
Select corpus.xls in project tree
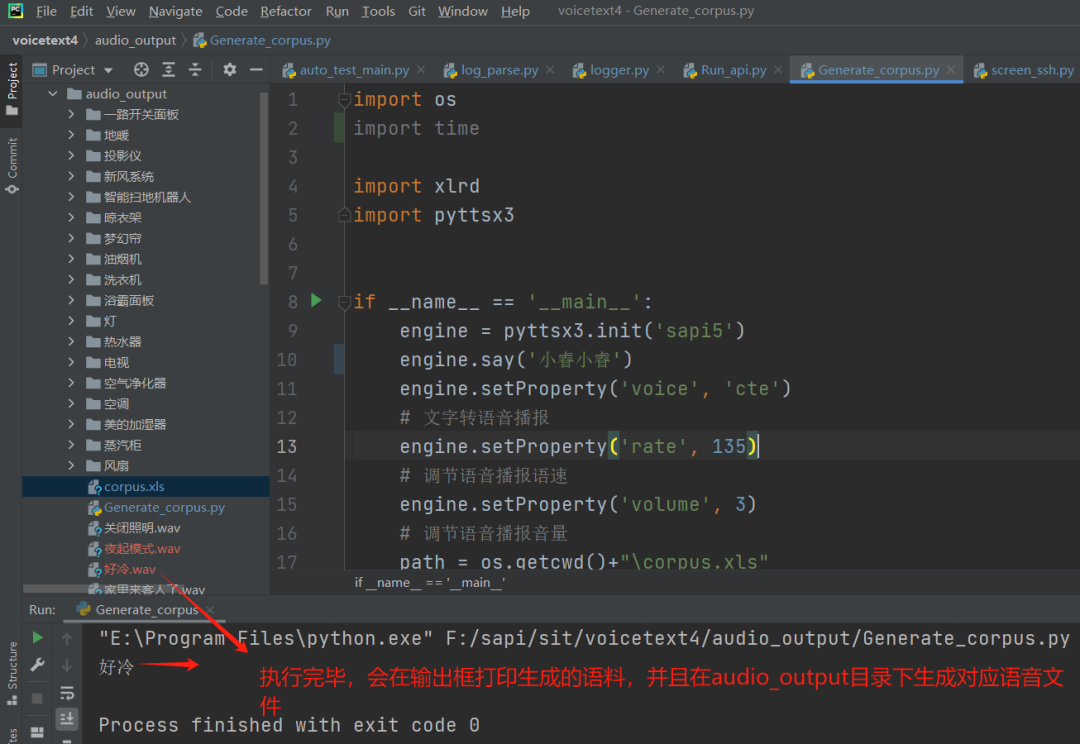(x=145, y=486)
